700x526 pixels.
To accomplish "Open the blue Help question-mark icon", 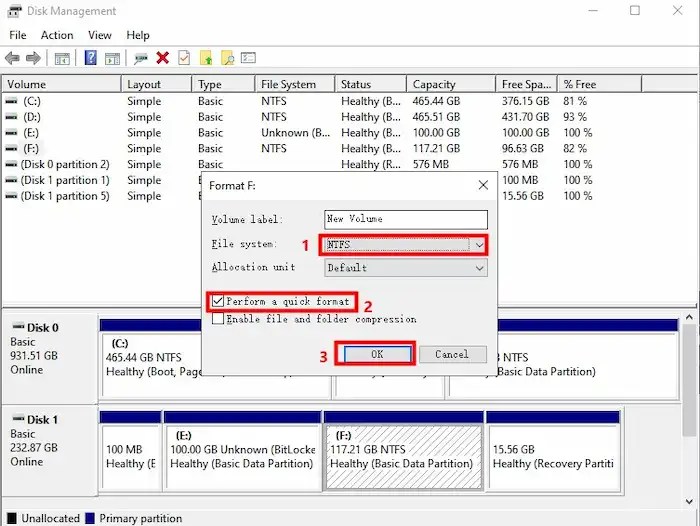I will coord(91,58).
